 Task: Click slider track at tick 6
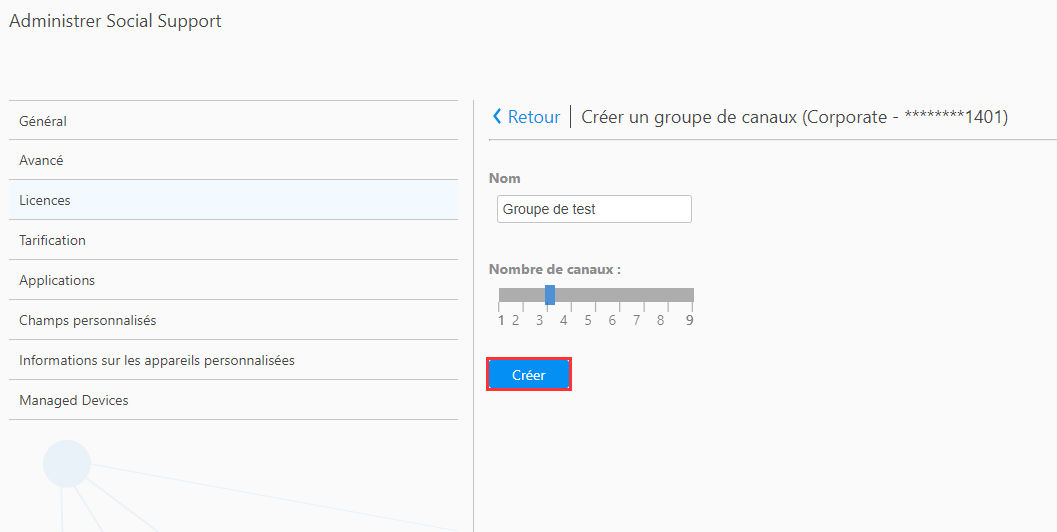620,295
